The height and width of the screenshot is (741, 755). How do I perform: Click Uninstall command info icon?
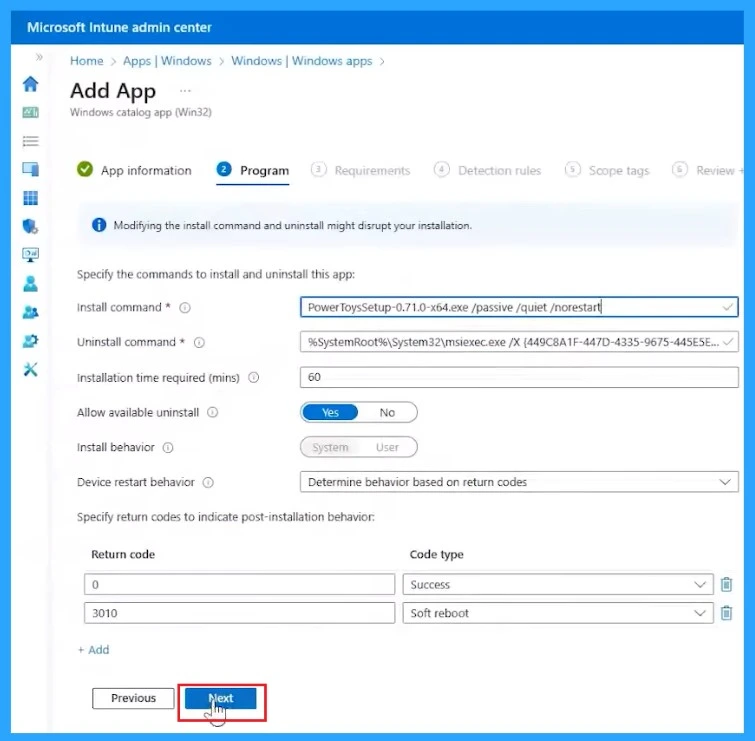pyautogui.click(x=199, y=342)
